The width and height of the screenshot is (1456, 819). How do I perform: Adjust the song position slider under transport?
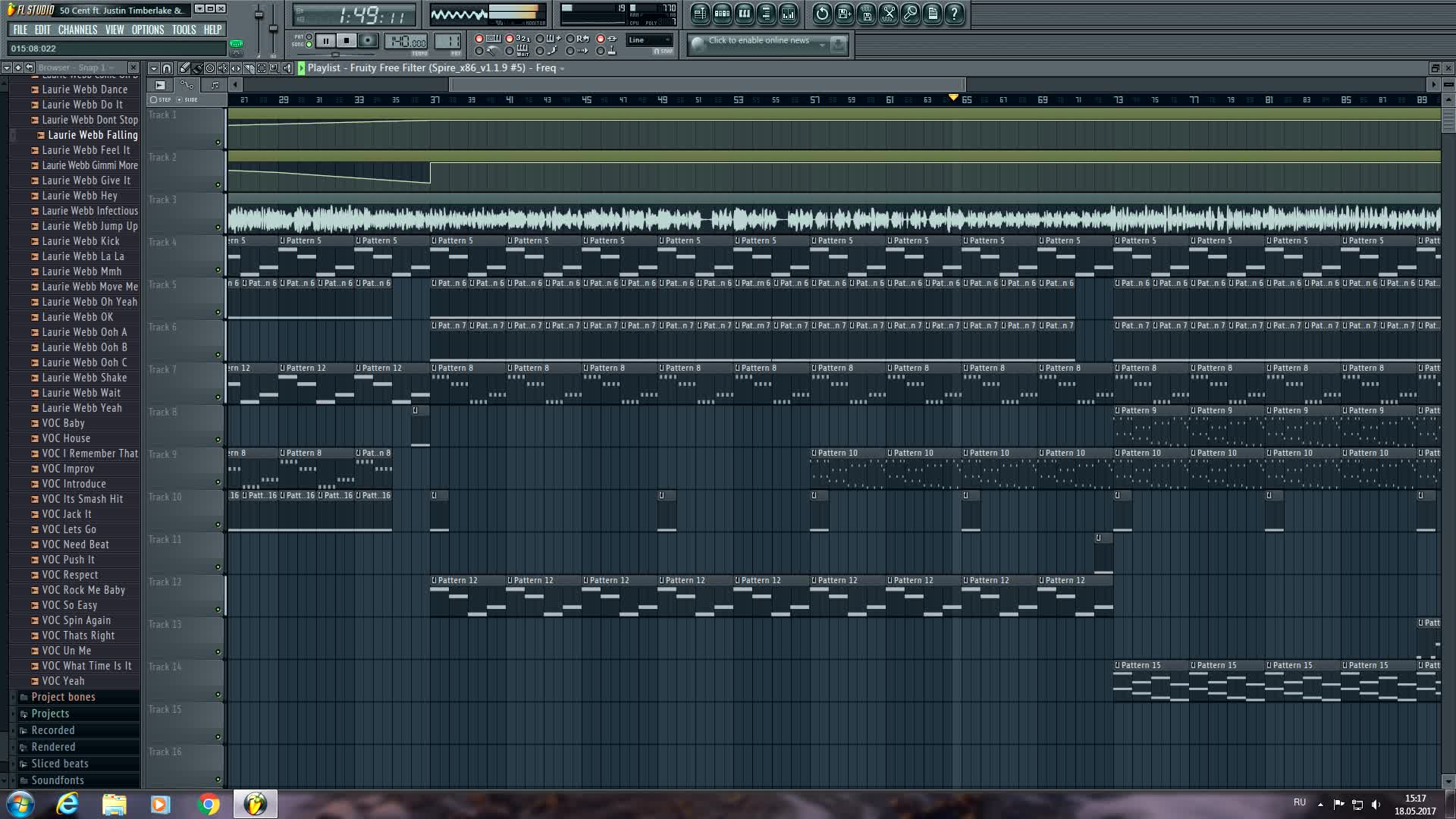point(335,55)
